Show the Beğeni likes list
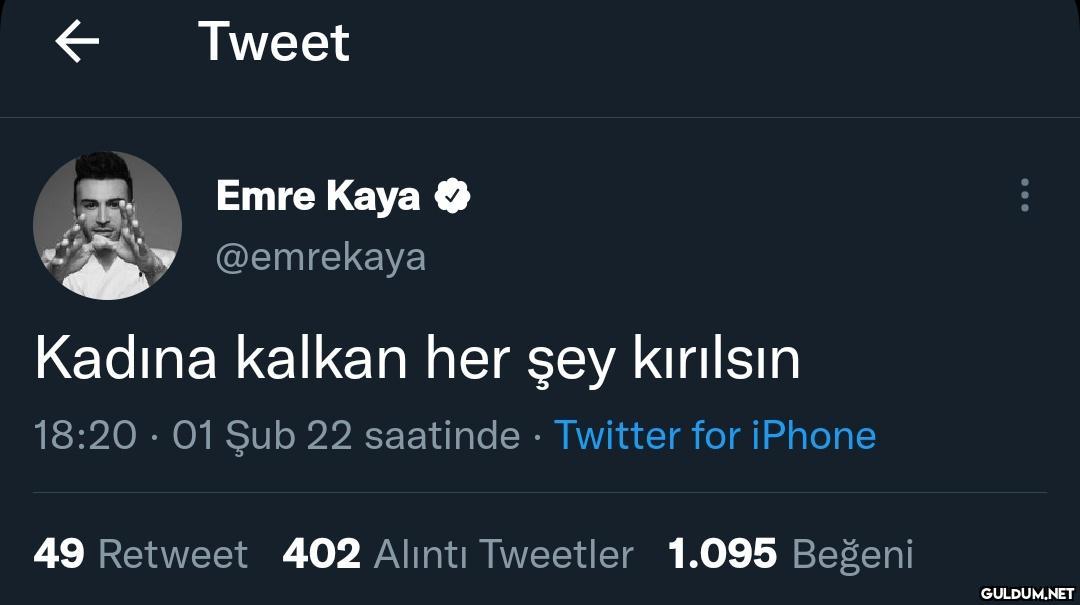 (852, 553)
